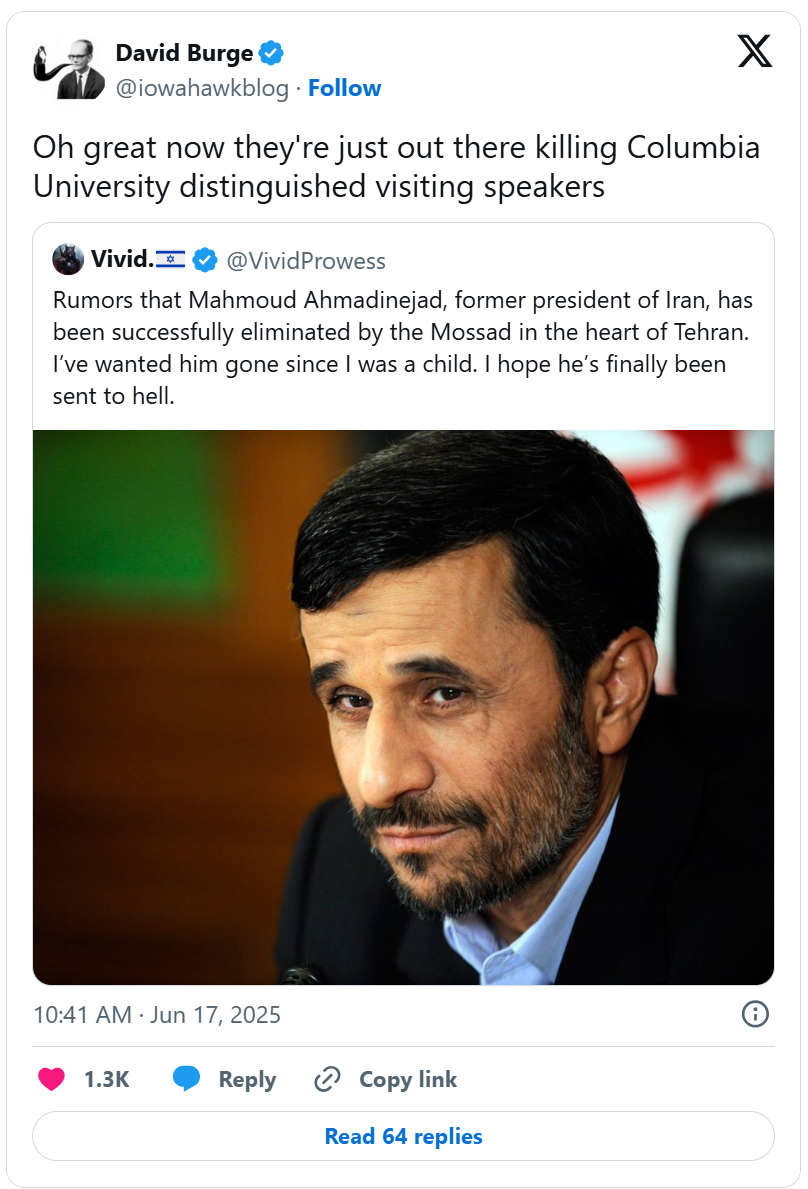
Task: Open the 10:41 AM Jun 17, 2025 timestamp
Action: click(157, 1015)
